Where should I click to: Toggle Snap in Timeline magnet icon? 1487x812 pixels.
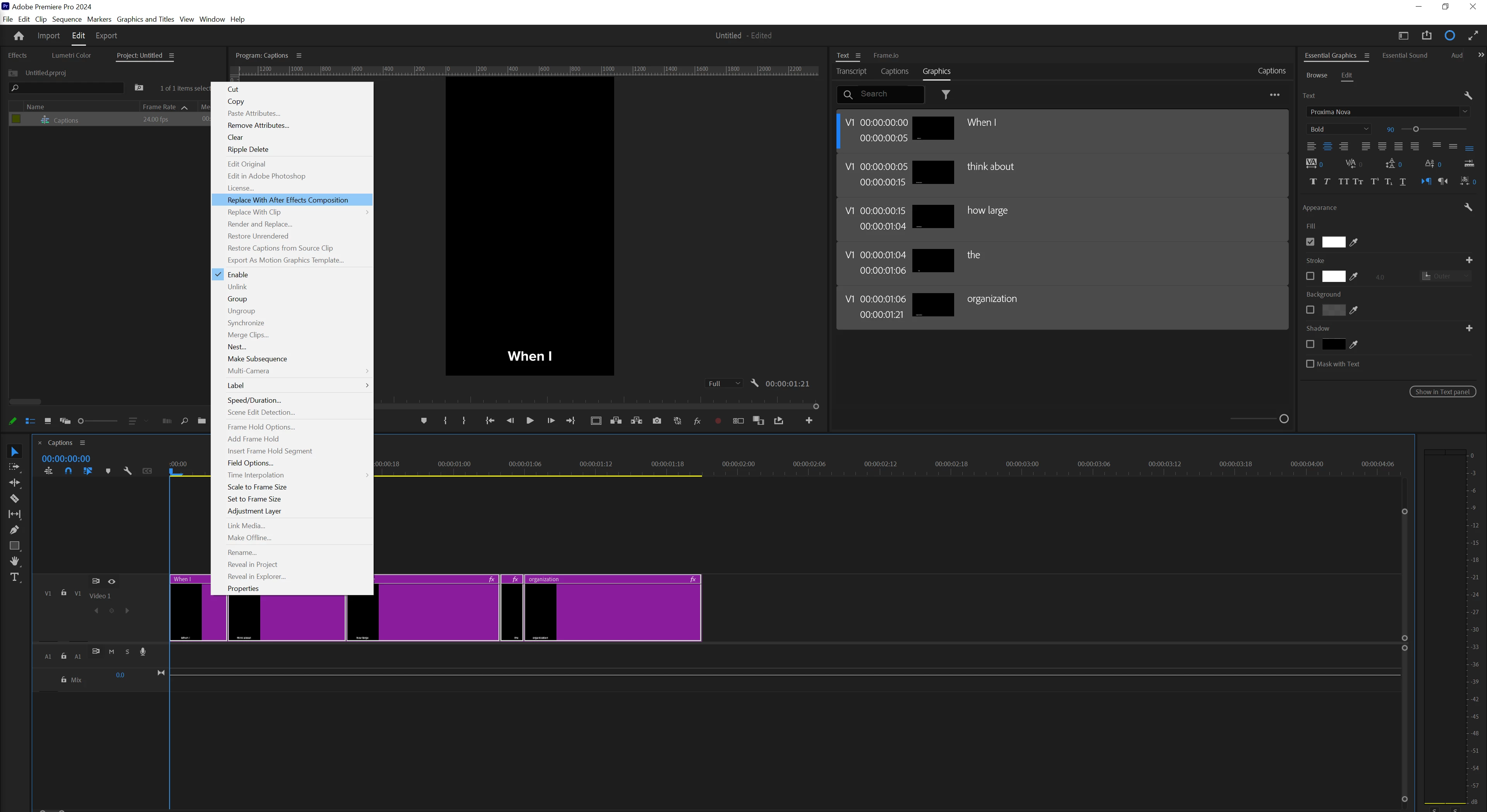pyautogui.click(x=68, y=471)
